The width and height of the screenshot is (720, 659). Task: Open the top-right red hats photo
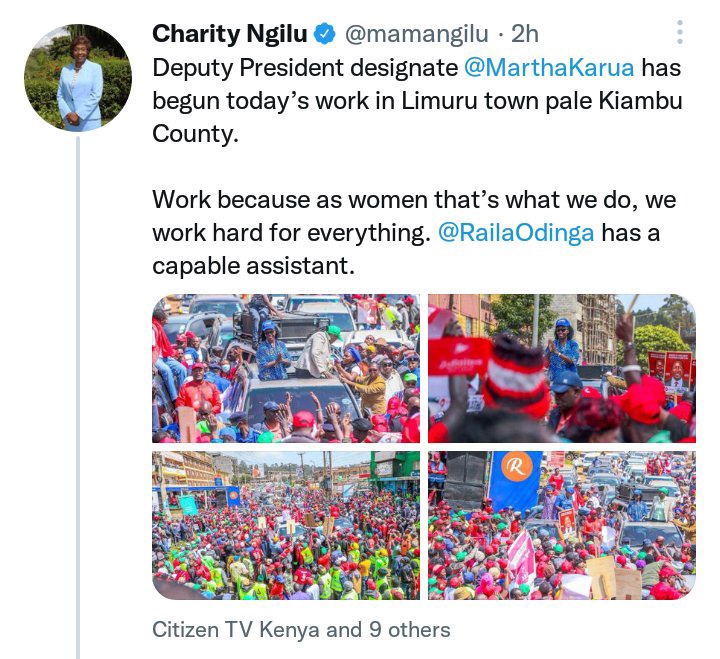pyautogui.click(x=562, y=368)
